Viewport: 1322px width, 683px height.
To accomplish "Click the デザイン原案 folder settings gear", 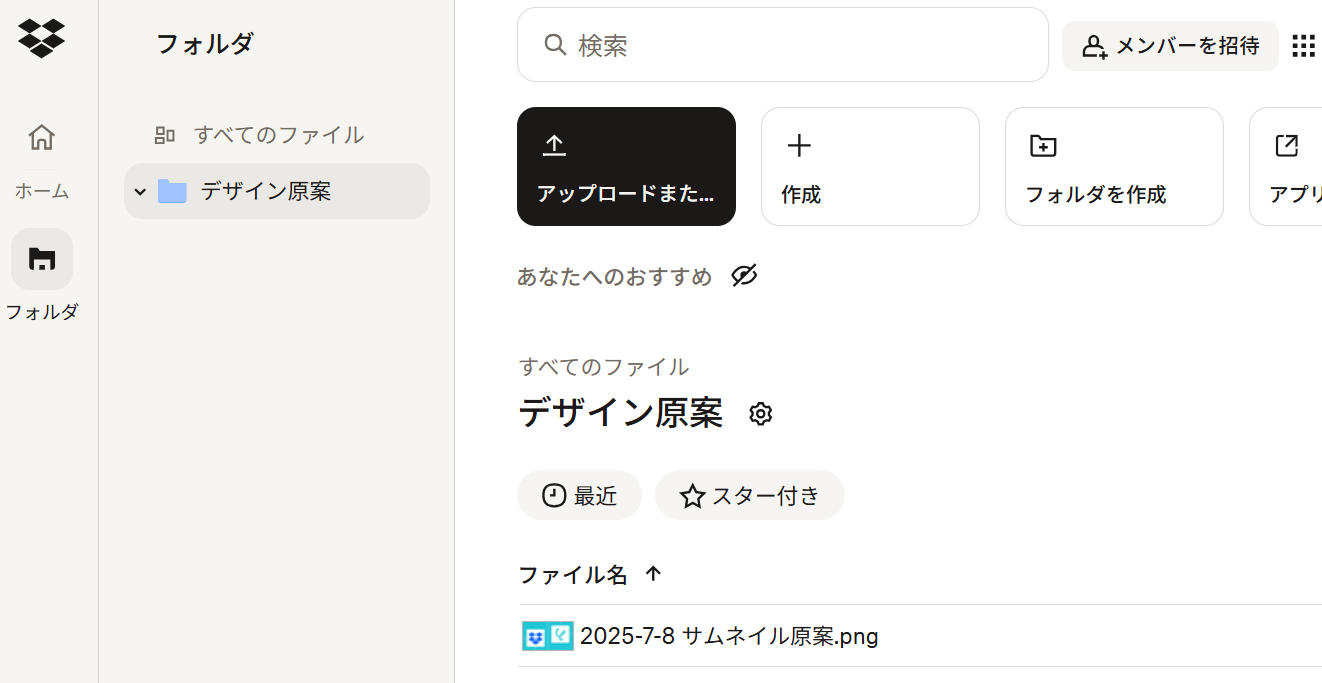I will (x=761, y=414).
